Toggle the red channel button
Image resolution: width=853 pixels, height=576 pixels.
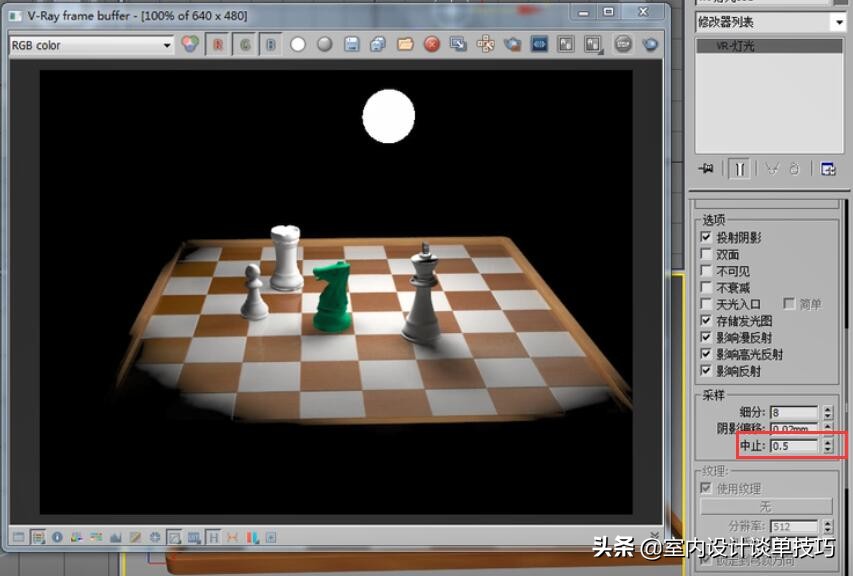(218, 45)
